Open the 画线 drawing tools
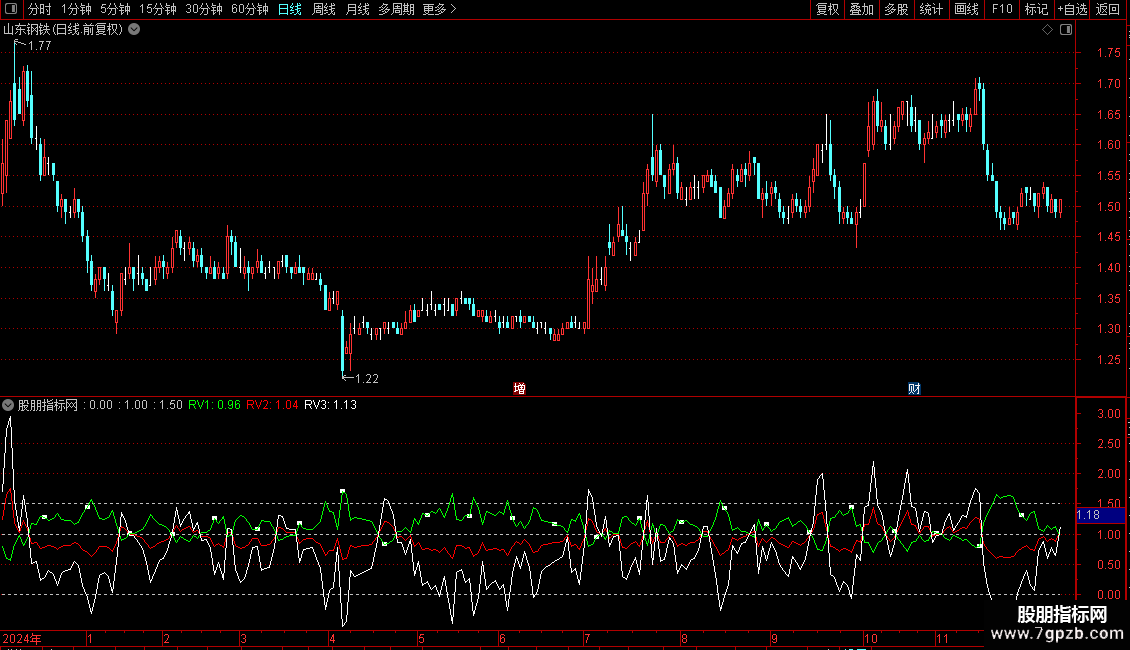Image resolution: width=1130 pixels, height=650 pixels. (966, 9)
